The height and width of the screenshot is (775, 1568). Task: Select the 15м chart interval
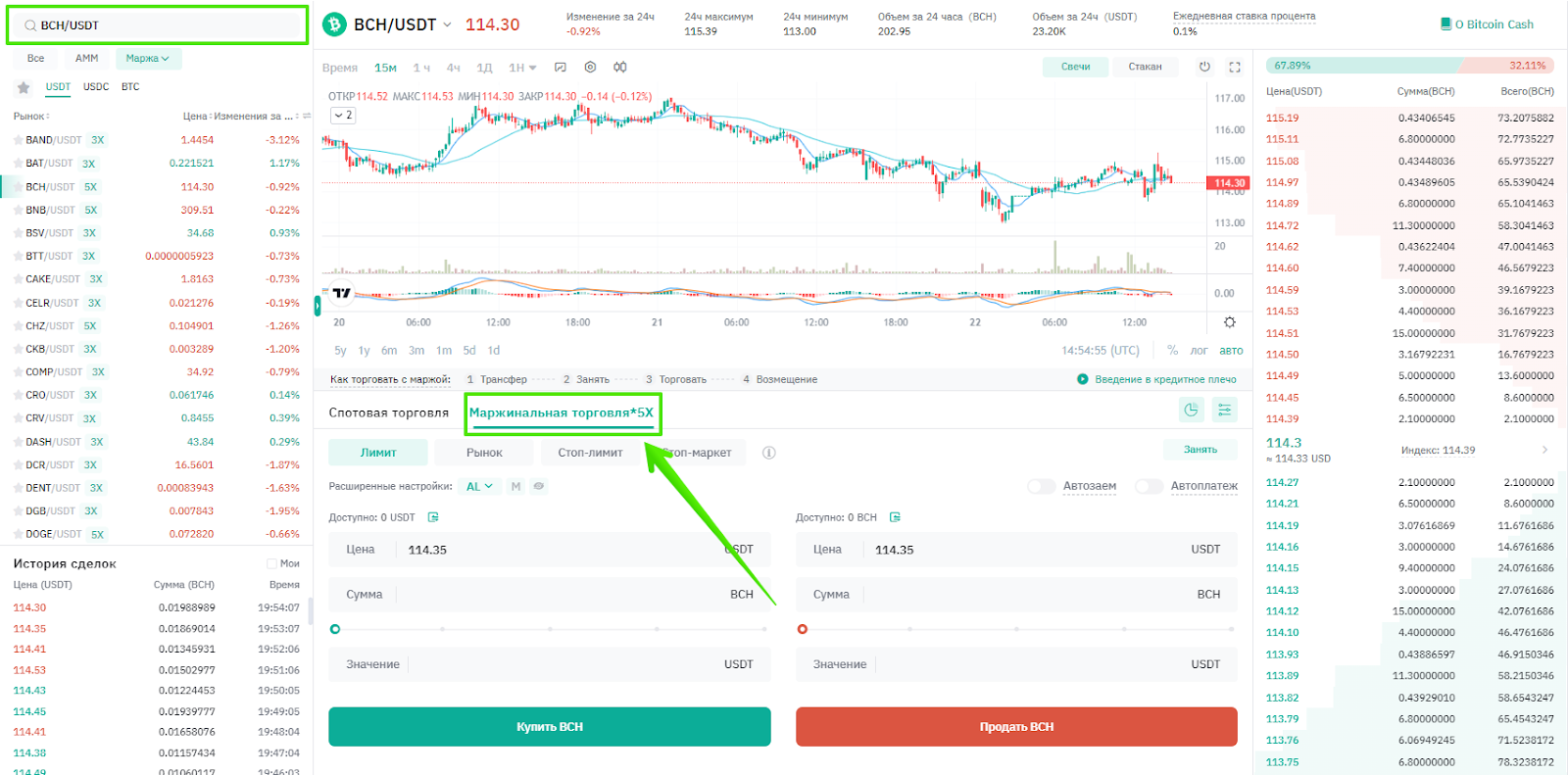(x=385, y=68)
